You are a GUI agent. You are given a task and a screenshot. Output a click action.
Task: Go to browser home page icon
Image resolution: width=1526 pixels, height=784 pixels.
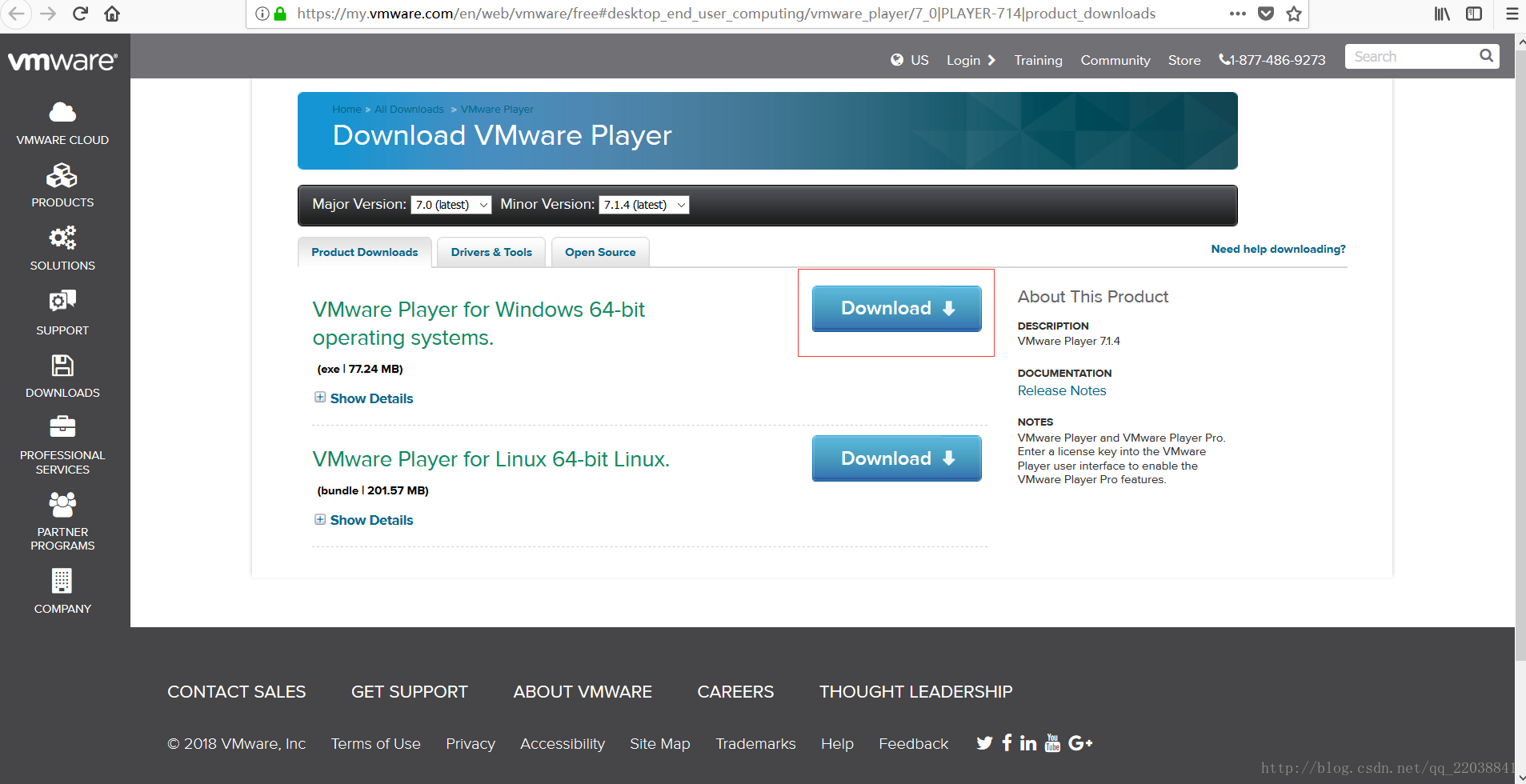pos(112,14)
